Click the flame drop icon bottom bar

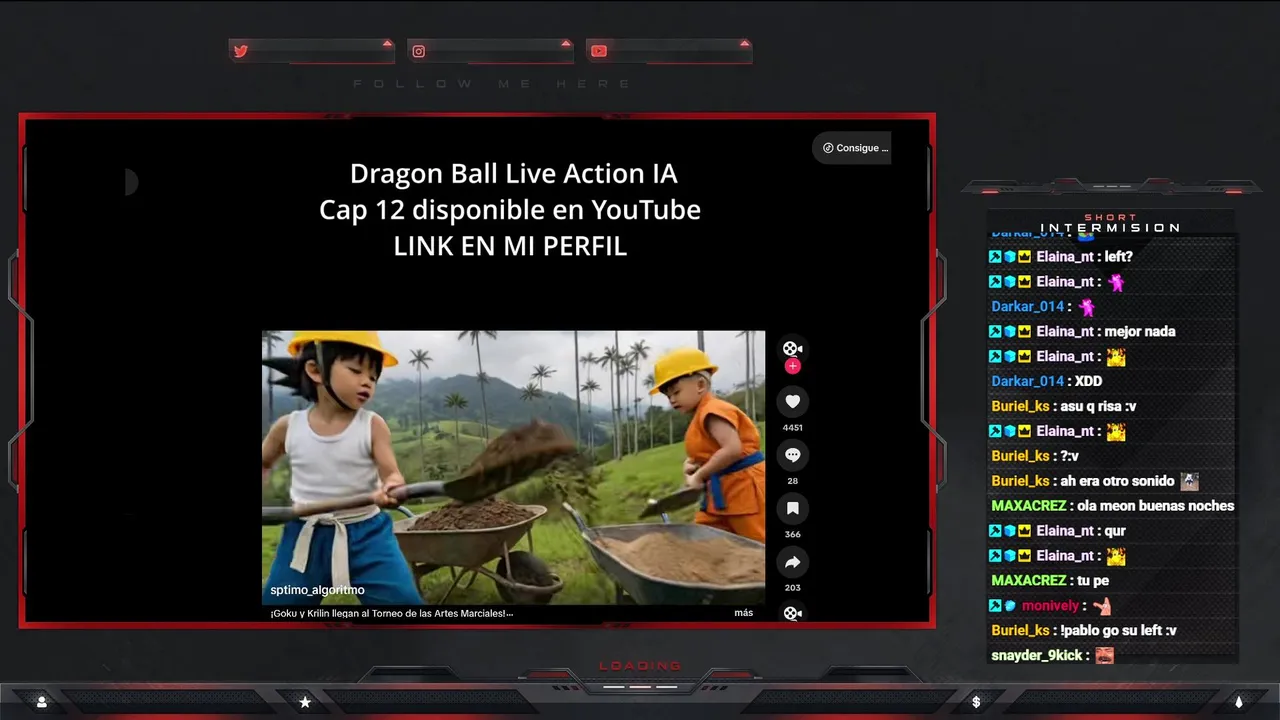[1238, 702]
